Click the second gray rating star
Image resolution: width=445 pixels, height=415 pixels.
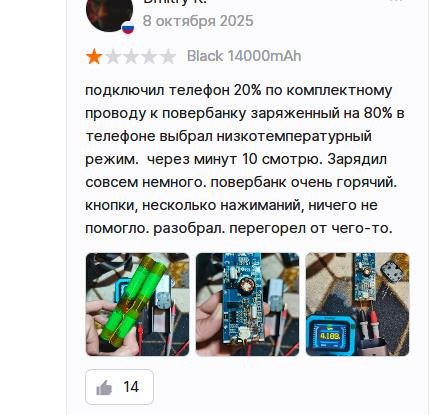113,56
